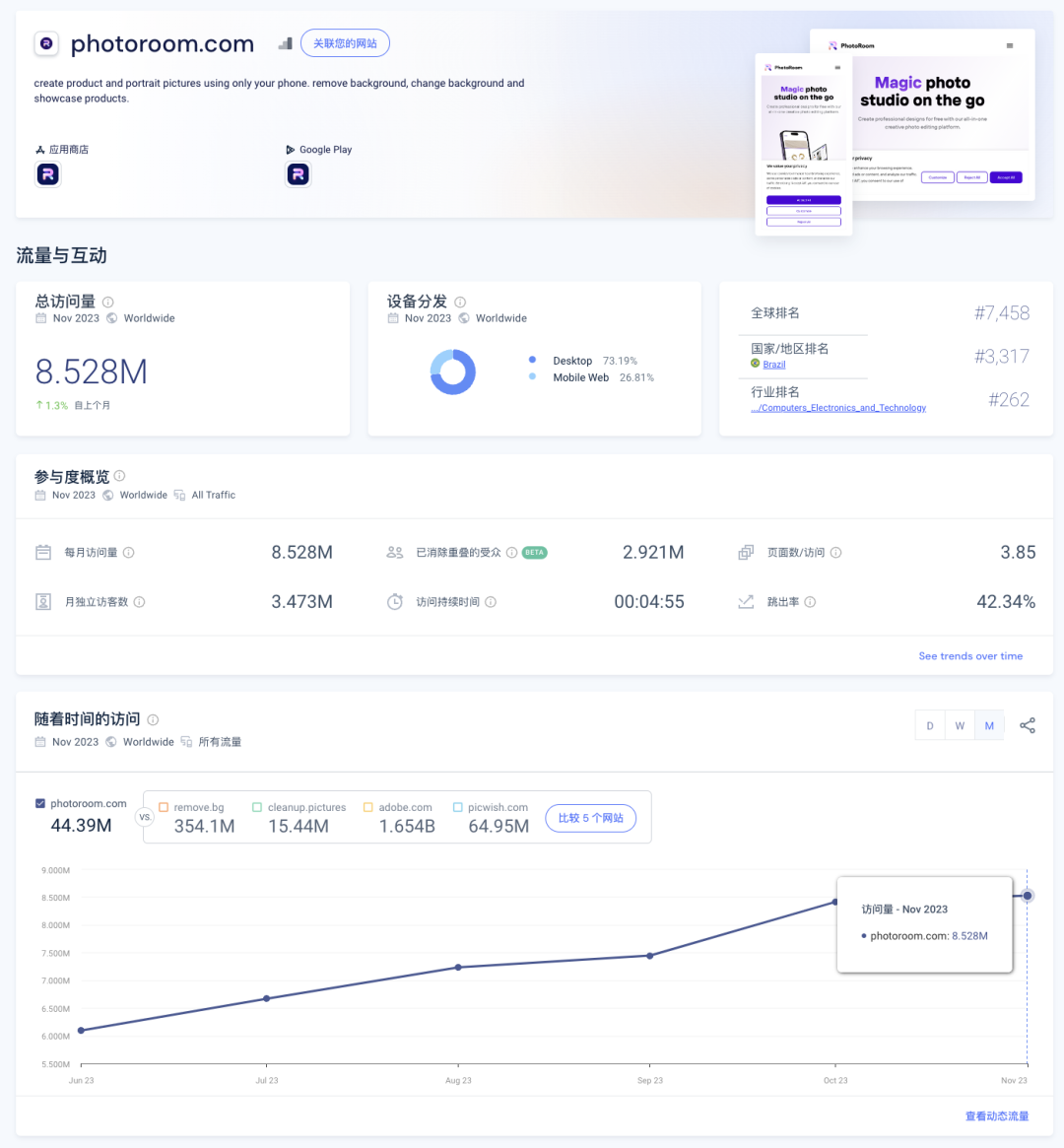This screenshot has width=1064, height=1148.
Task: Click the visitor icon beside 月独立访客数
Action: coord(43,602)
